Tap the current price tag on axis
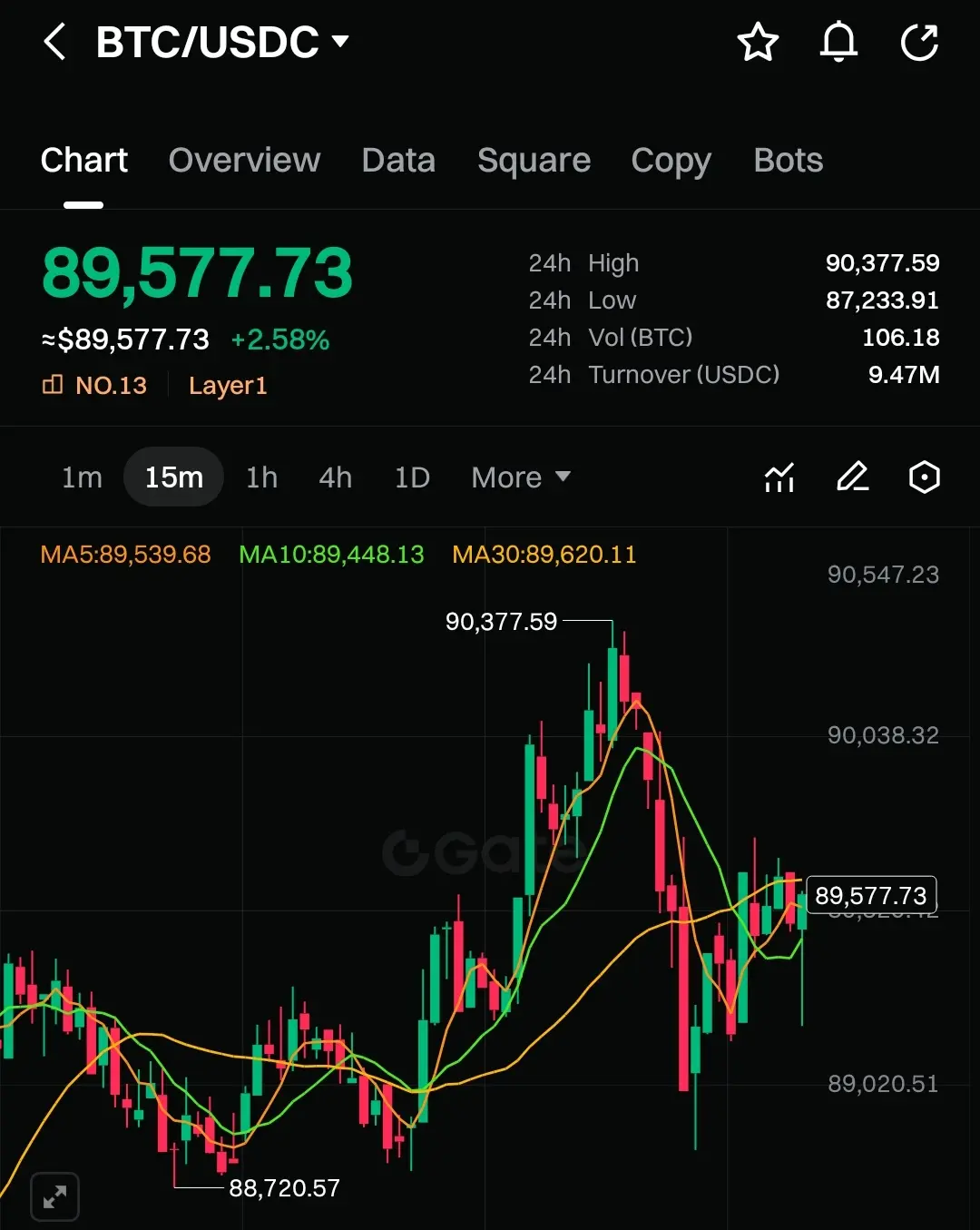 871,896
